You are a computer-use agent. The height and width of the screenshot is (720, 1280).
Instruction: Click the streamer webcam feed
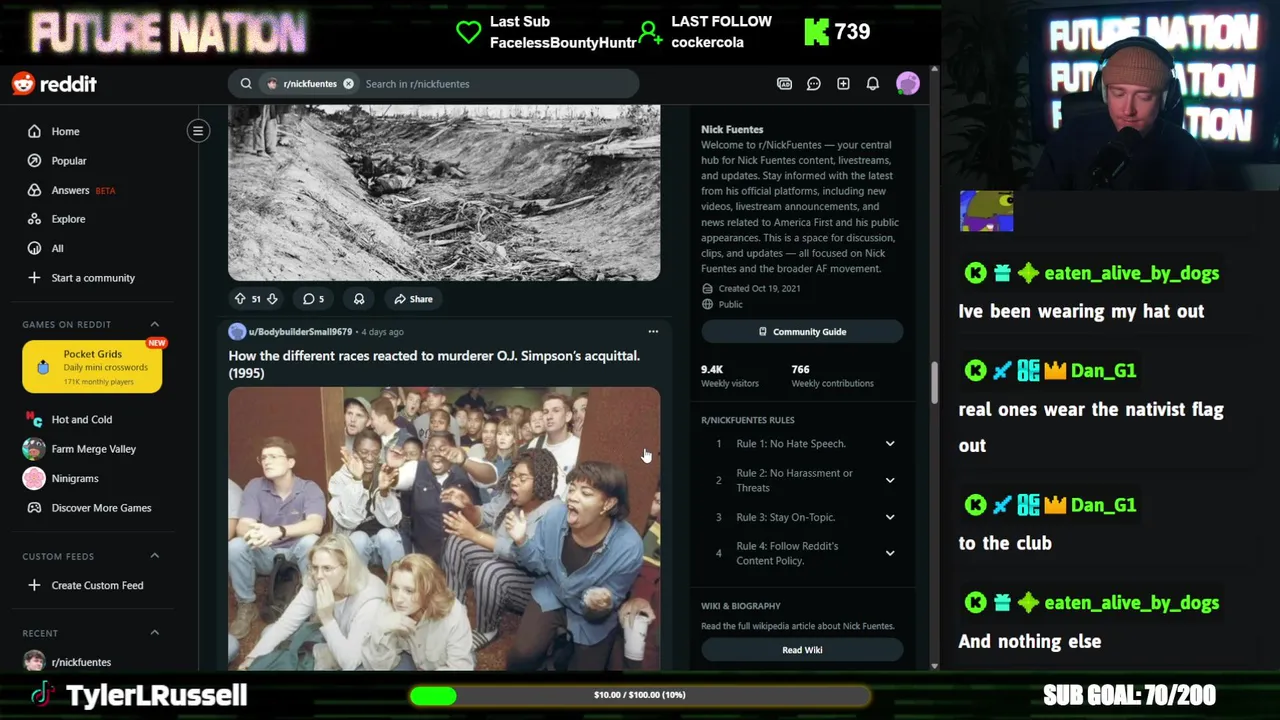click(x=1110, y=97)
